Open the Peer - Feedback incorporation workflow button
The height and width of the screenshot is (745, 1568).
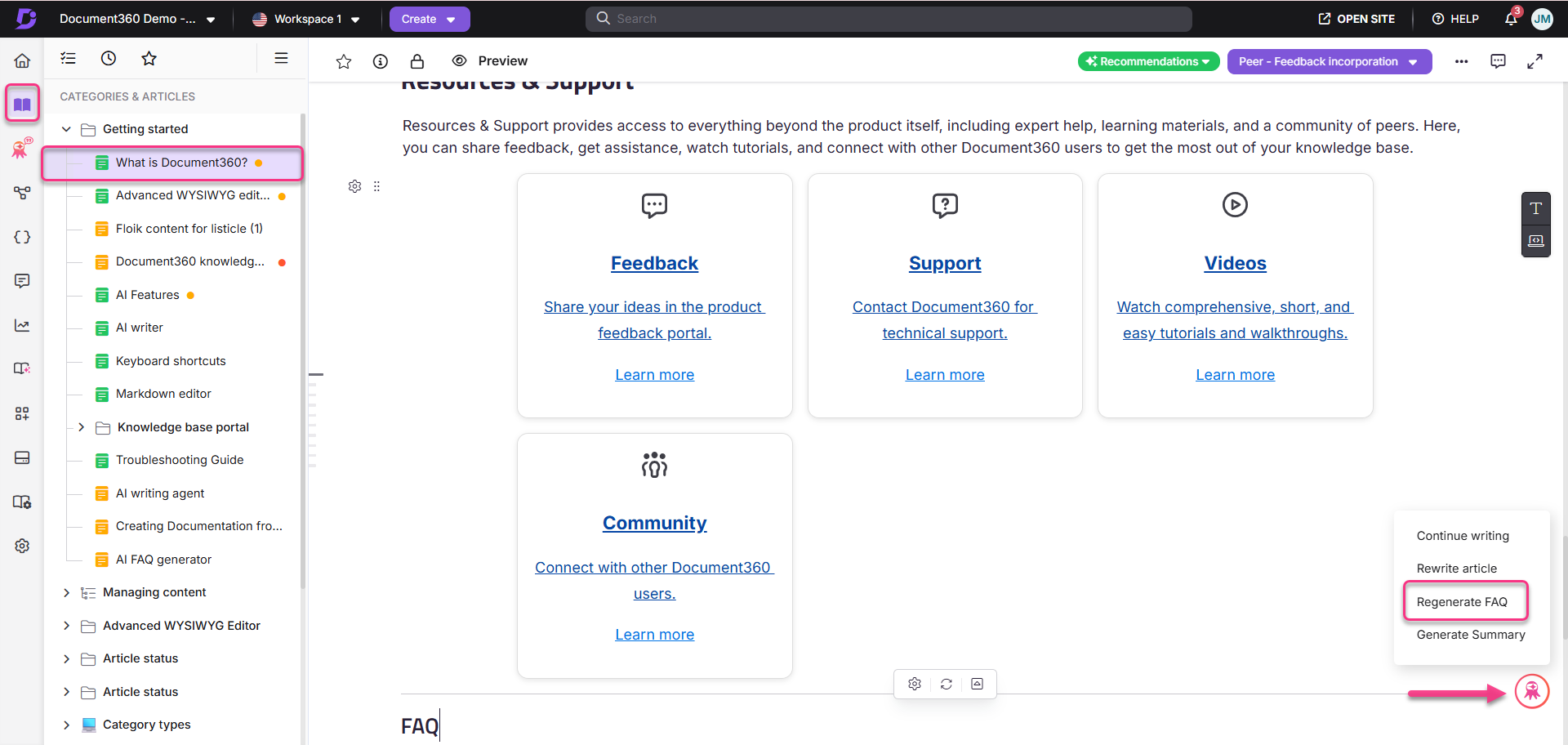(x=1329, y=61)
